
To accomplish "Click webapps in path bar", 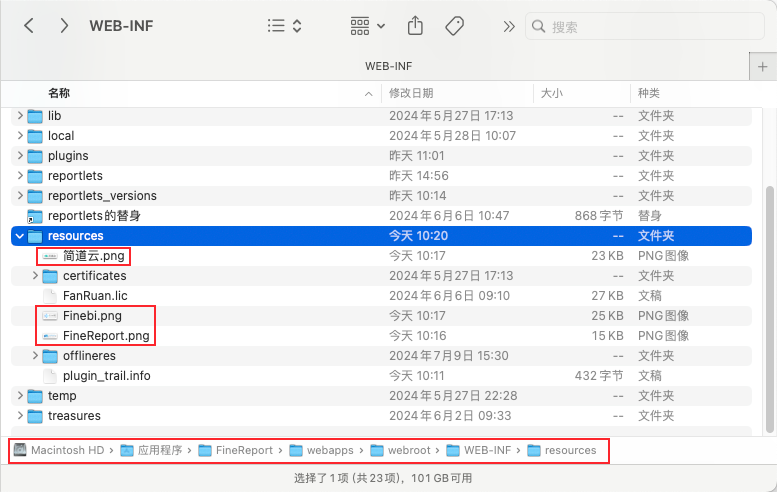I will [322, 450].
